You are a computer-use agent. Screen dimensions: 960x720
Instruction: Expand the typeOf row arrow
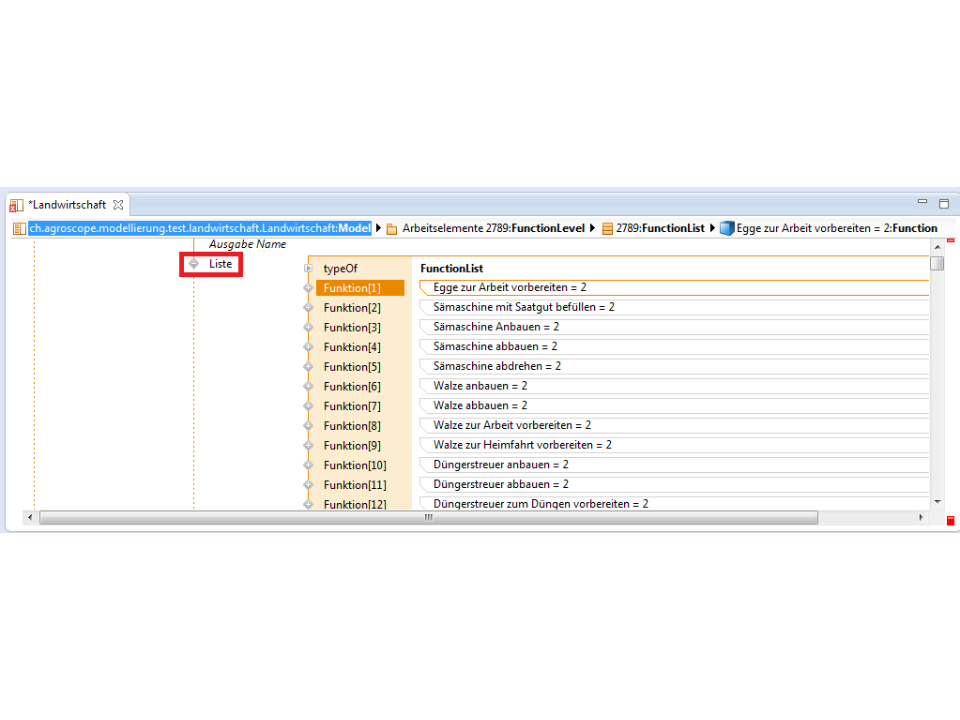click(308, 268)
